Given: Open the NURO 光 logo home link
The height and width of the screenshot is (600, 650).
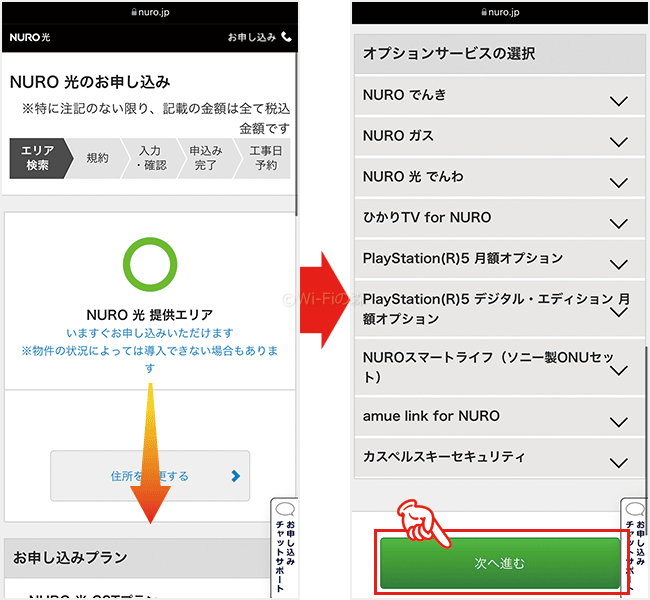Looking at the screenshot, I should coord(30,37).
